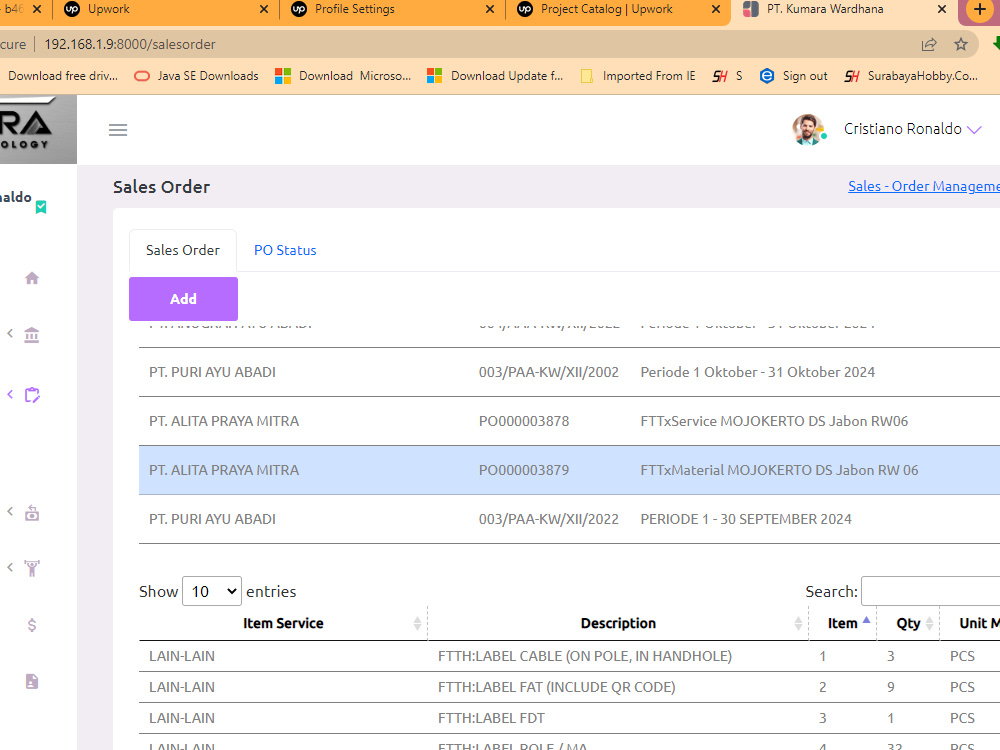Expand the Cristiano Ronaldo user dropdown
1000x750 pixels.
pyautogui.click(x=974, y=129)
